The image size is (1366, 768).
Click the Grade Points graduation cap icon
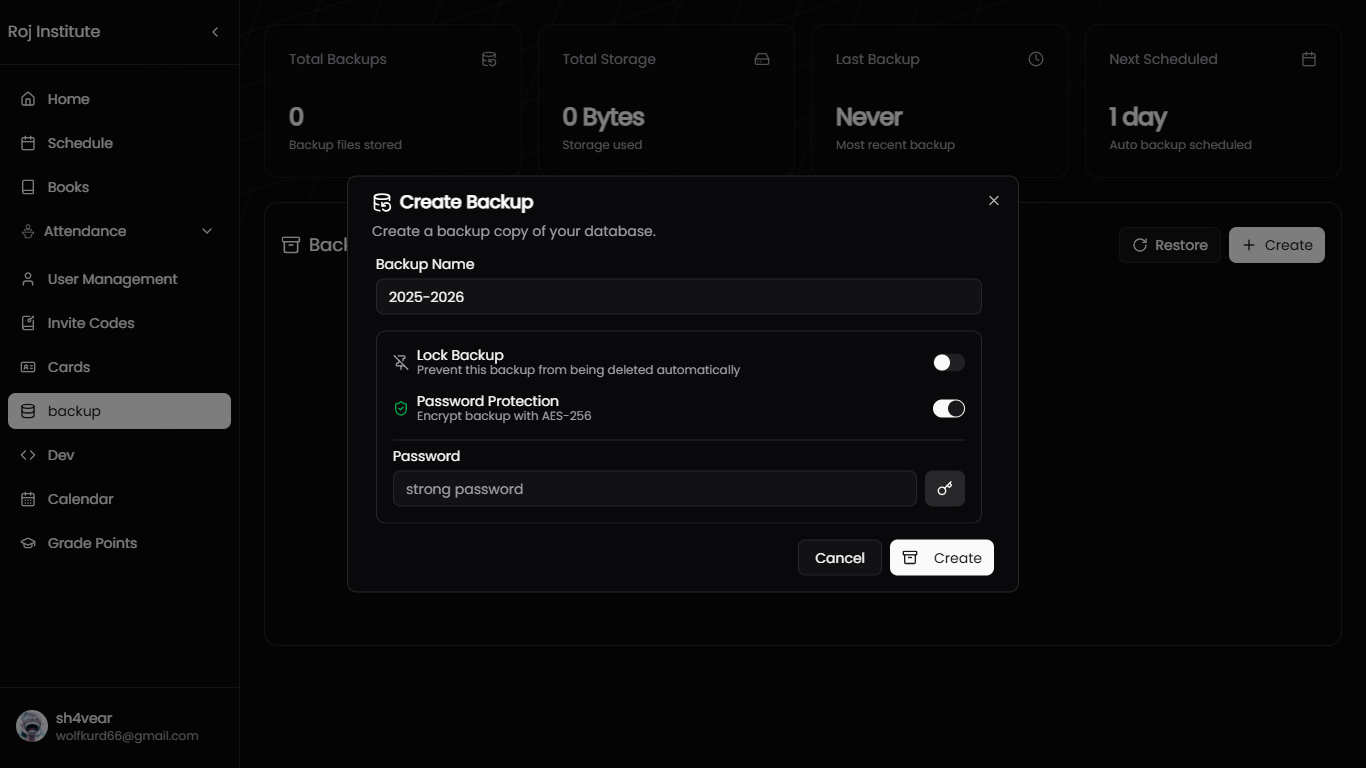[x=28, y=543]
